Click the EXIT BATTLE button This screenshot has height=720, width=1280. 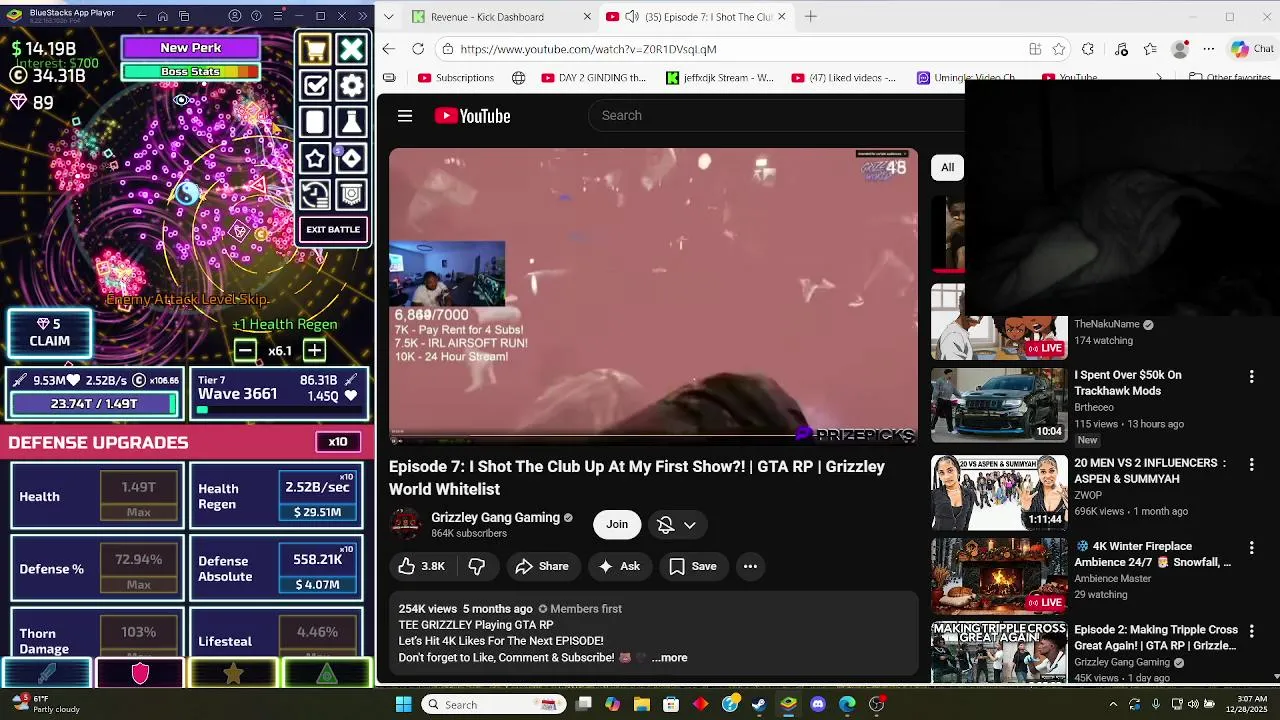(333, 230)
